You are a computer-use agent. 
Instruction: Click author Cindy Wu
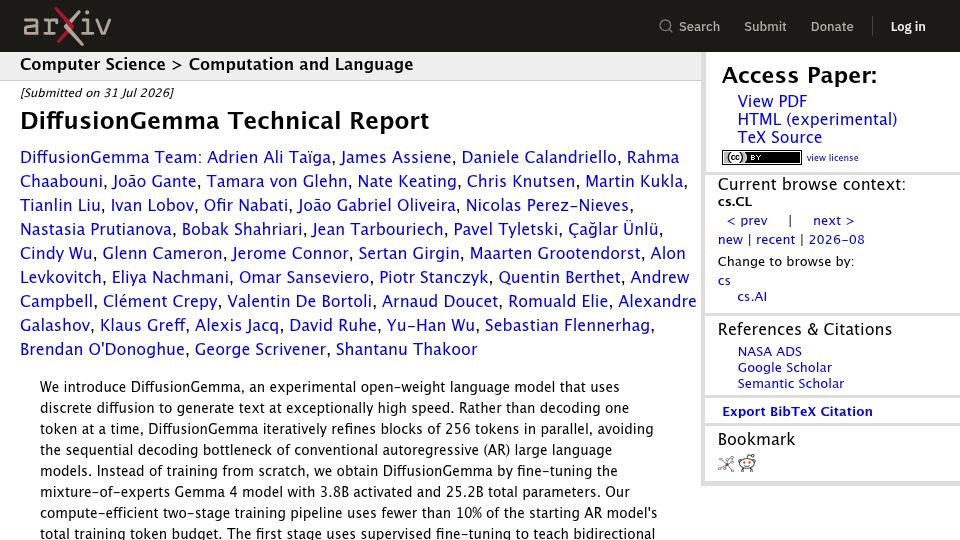coord(56,253)
